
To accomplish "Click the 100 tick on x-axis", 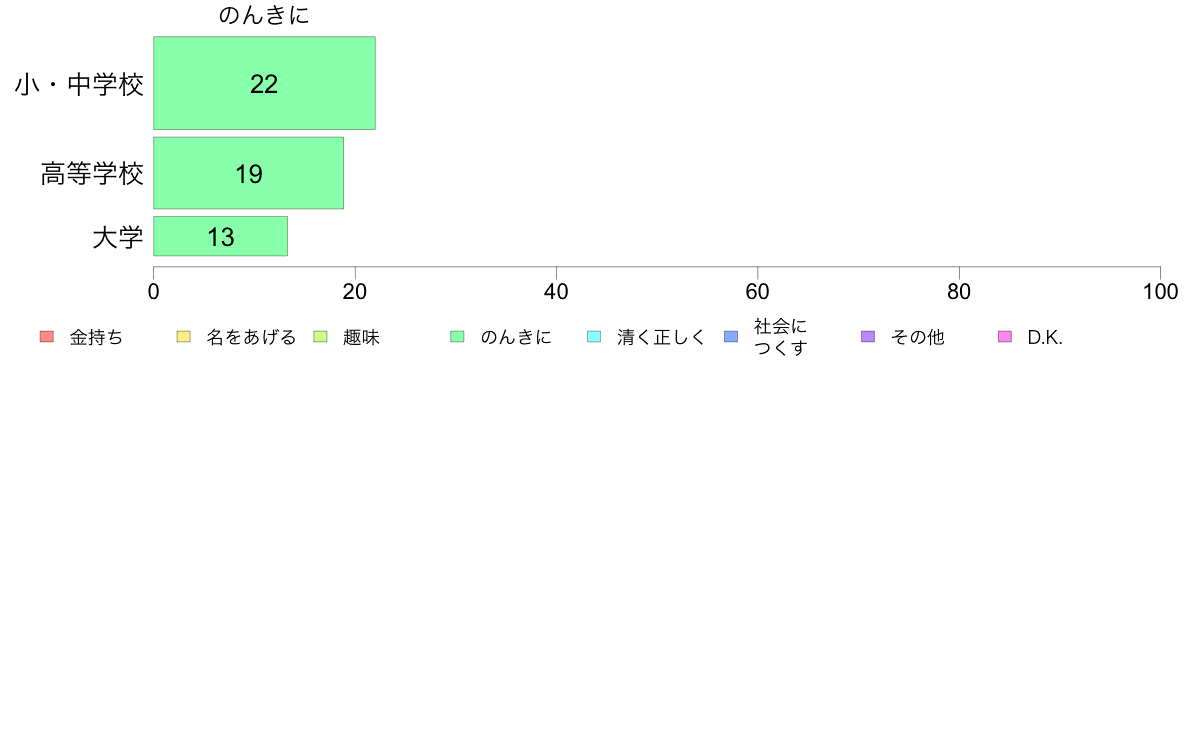I will 1160,292.
